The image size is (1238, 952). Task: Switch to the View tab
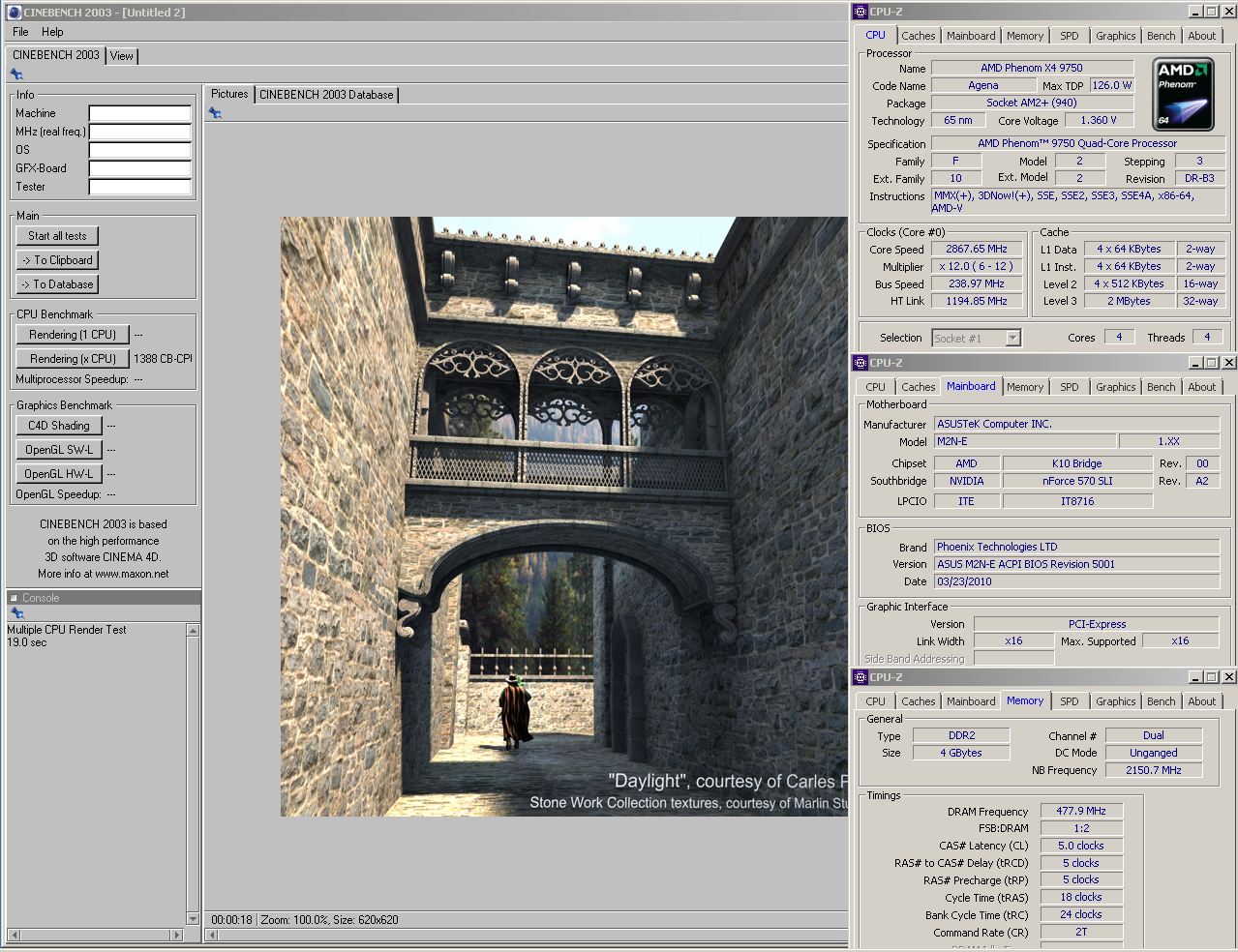tap(121, 56)
